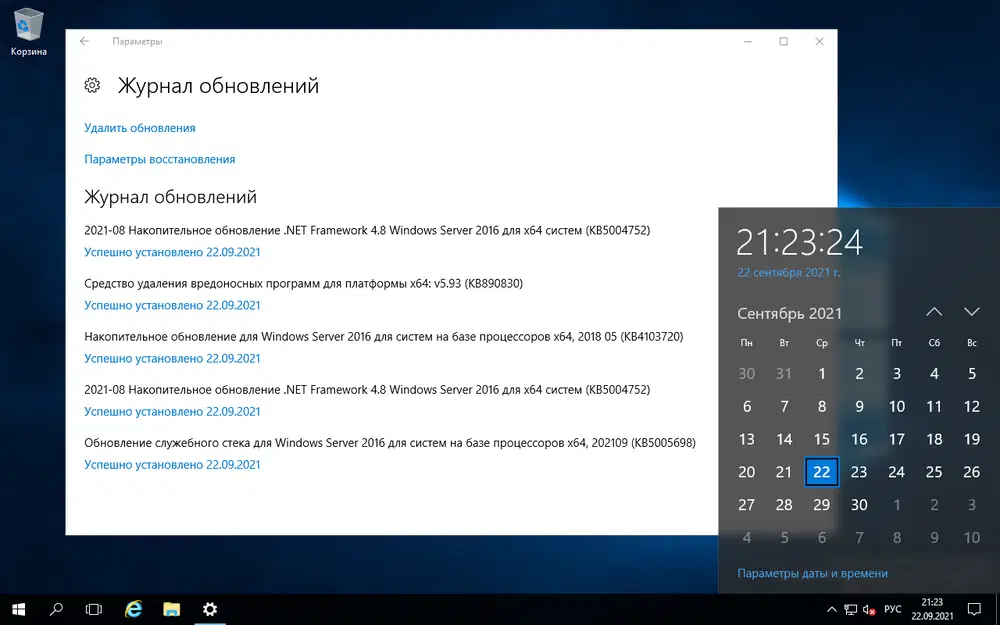Click the date link 22 сентября 2021 г.

pos(789,272)
